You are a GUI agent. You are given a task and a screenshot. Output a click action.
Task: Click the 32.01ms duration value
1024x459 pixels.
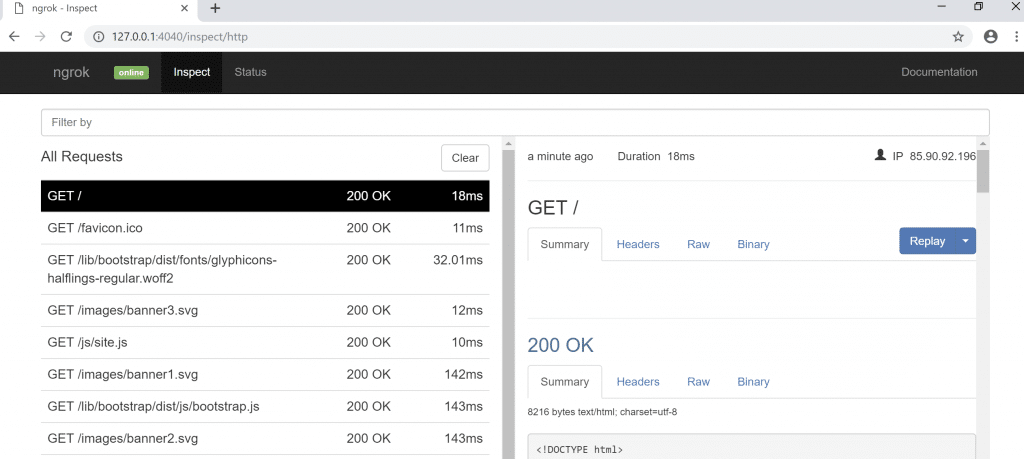tap(458, 261)
